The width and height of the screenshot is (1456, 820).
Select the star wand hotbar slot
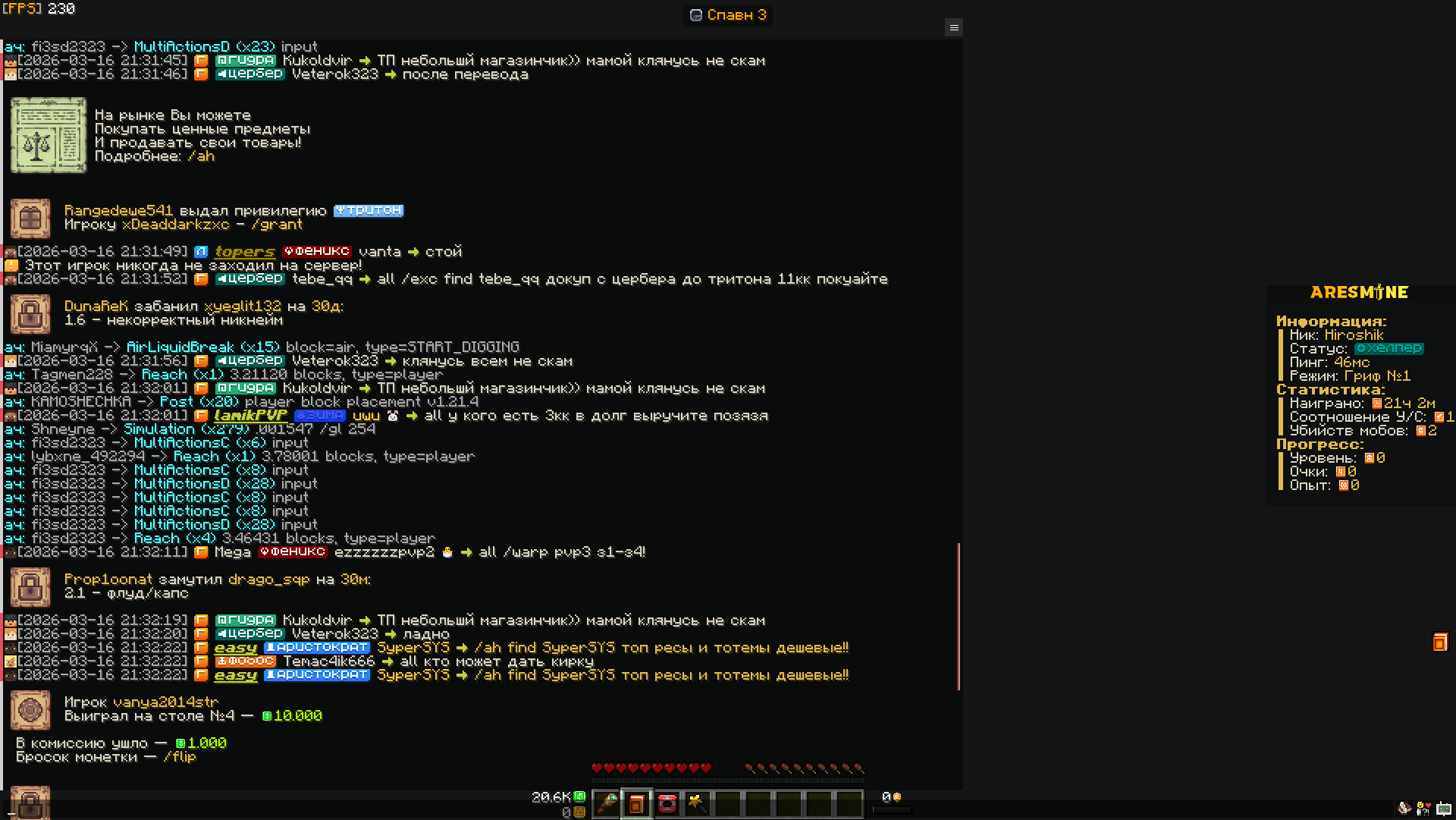tap(698, 804)
